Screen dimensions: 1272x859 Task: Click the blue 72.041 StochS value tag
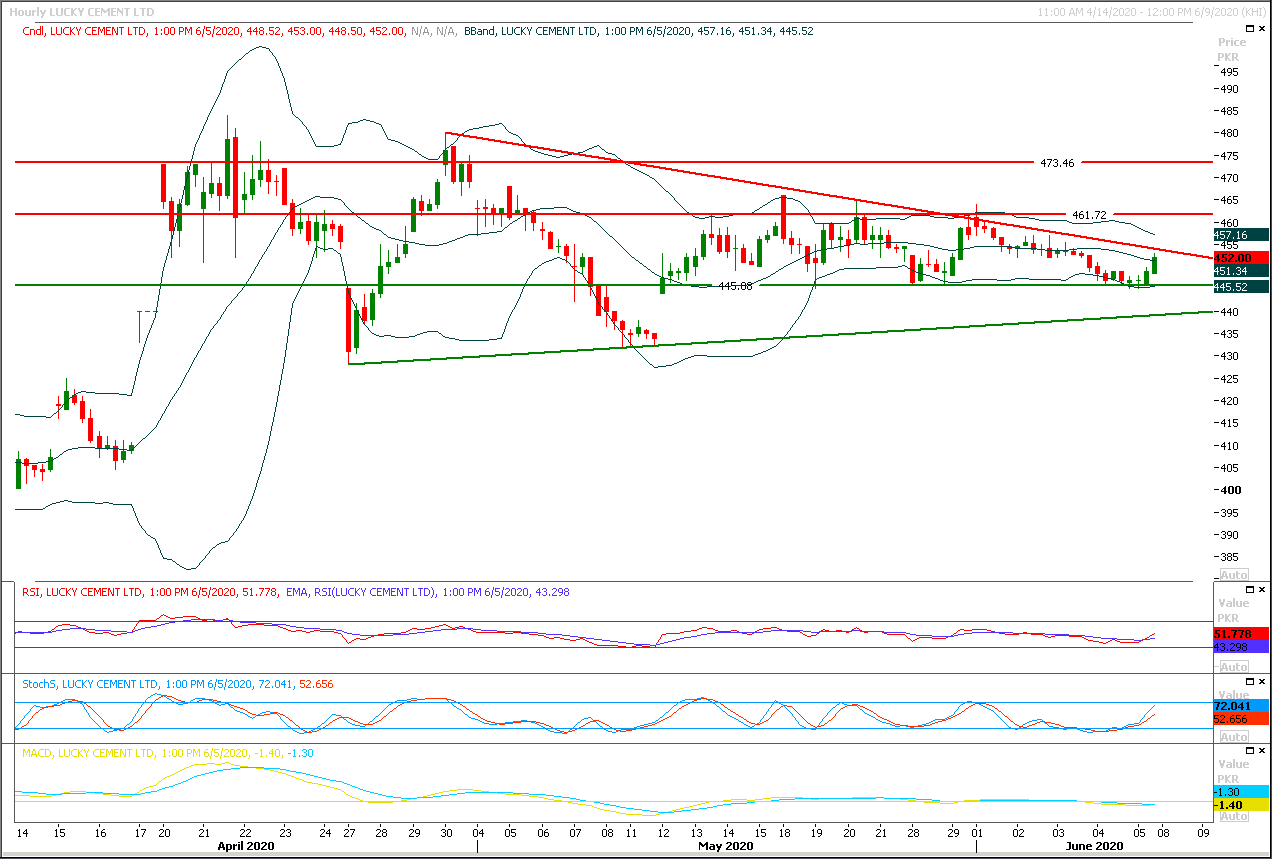tap(1241, 706)
